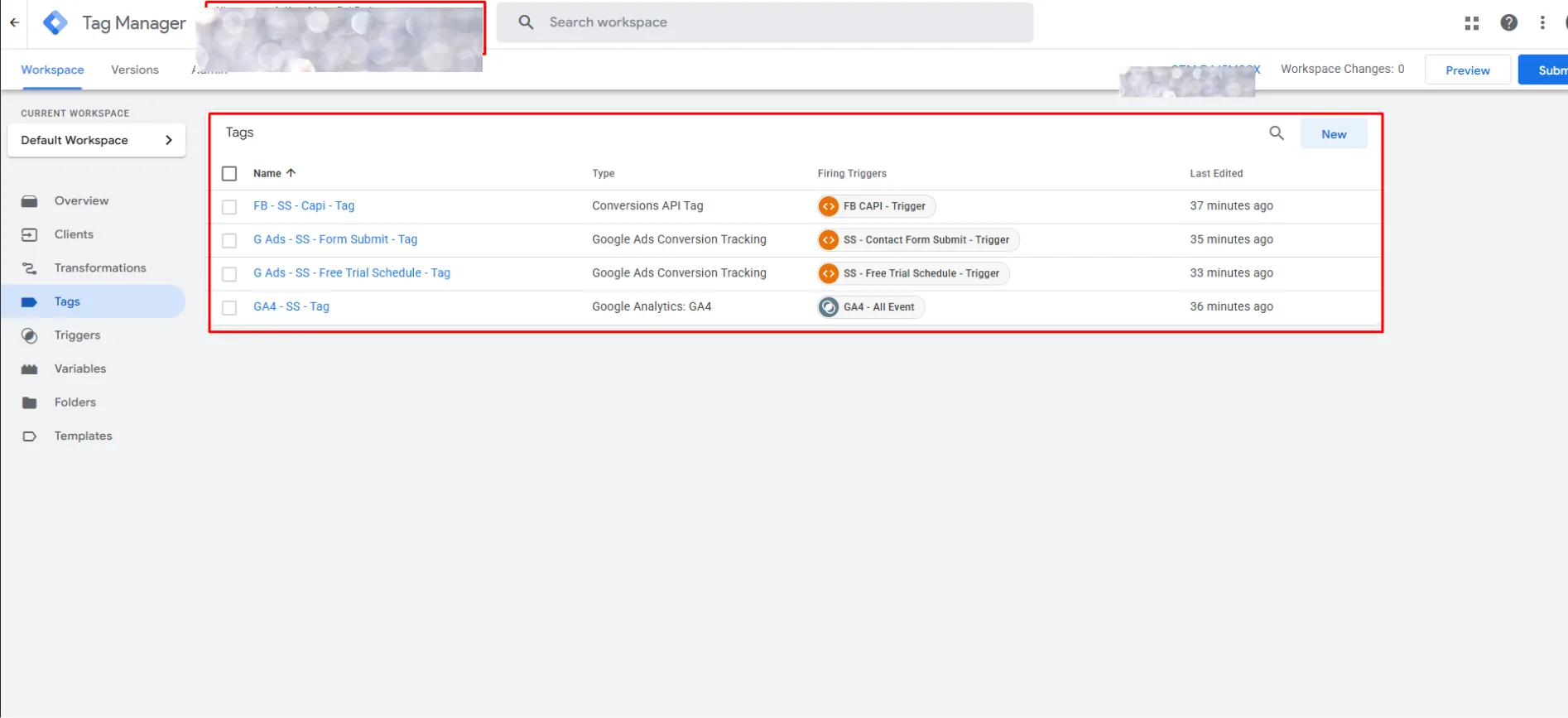
Task: Click the Last Edited column header
Action: 1216,174
